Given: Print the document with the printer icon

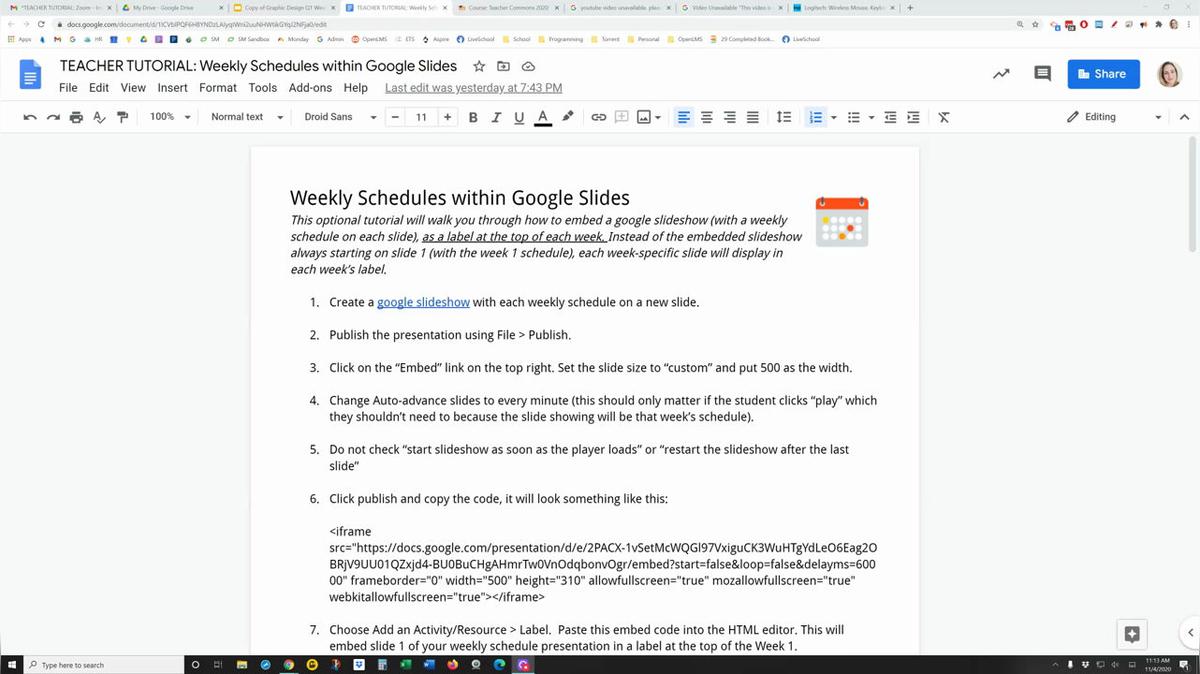Looking at the screenshot, I should pyautogui.click(x=77, y=117).
